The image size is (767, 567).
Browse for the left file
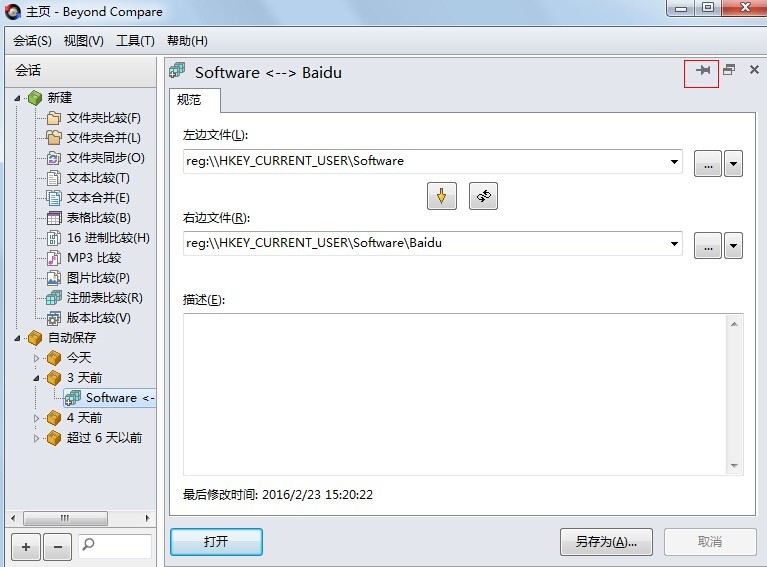(708, 163)
